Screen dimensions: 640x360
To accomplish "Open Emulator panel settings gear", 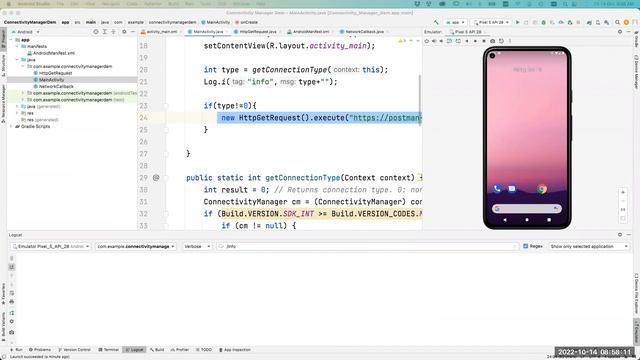I will point(620,31).
